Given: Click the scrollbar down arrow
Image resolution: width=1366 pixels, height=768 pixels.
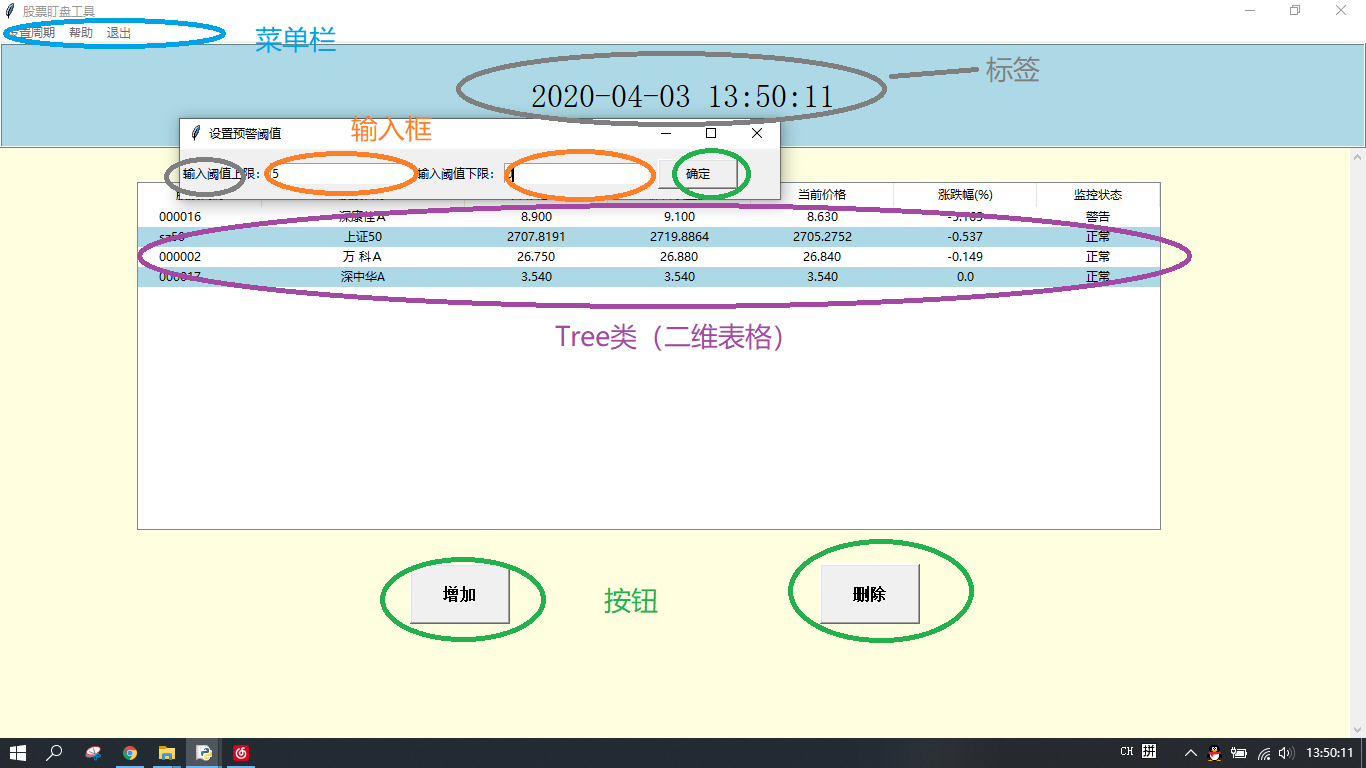Looking at the screenshot, I should click(x=1357, y=729).
